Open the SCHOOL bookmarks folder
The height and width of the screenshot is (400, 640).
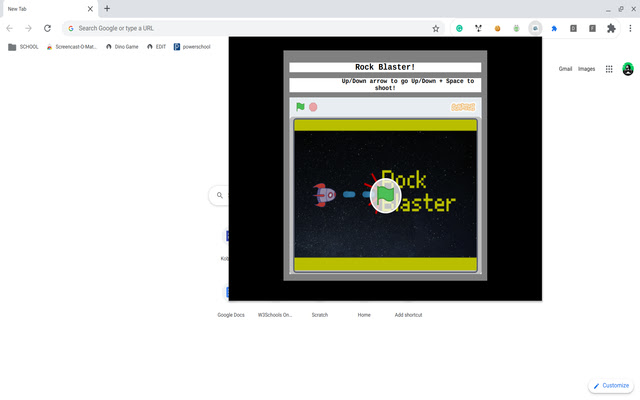[x=23, y=47]
